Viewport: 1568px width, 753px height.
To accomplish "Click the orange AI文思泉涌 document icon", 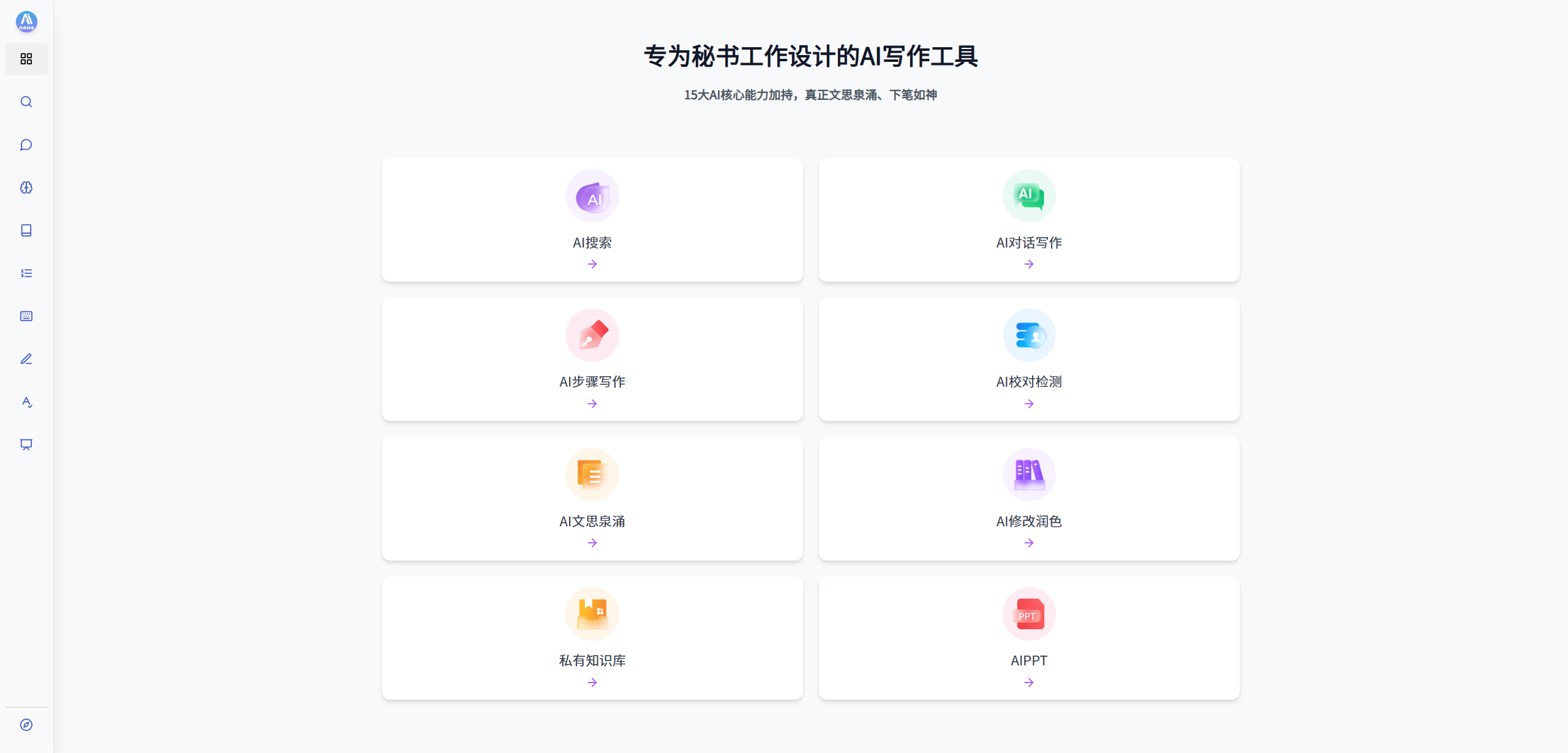I will coord(592,475).
